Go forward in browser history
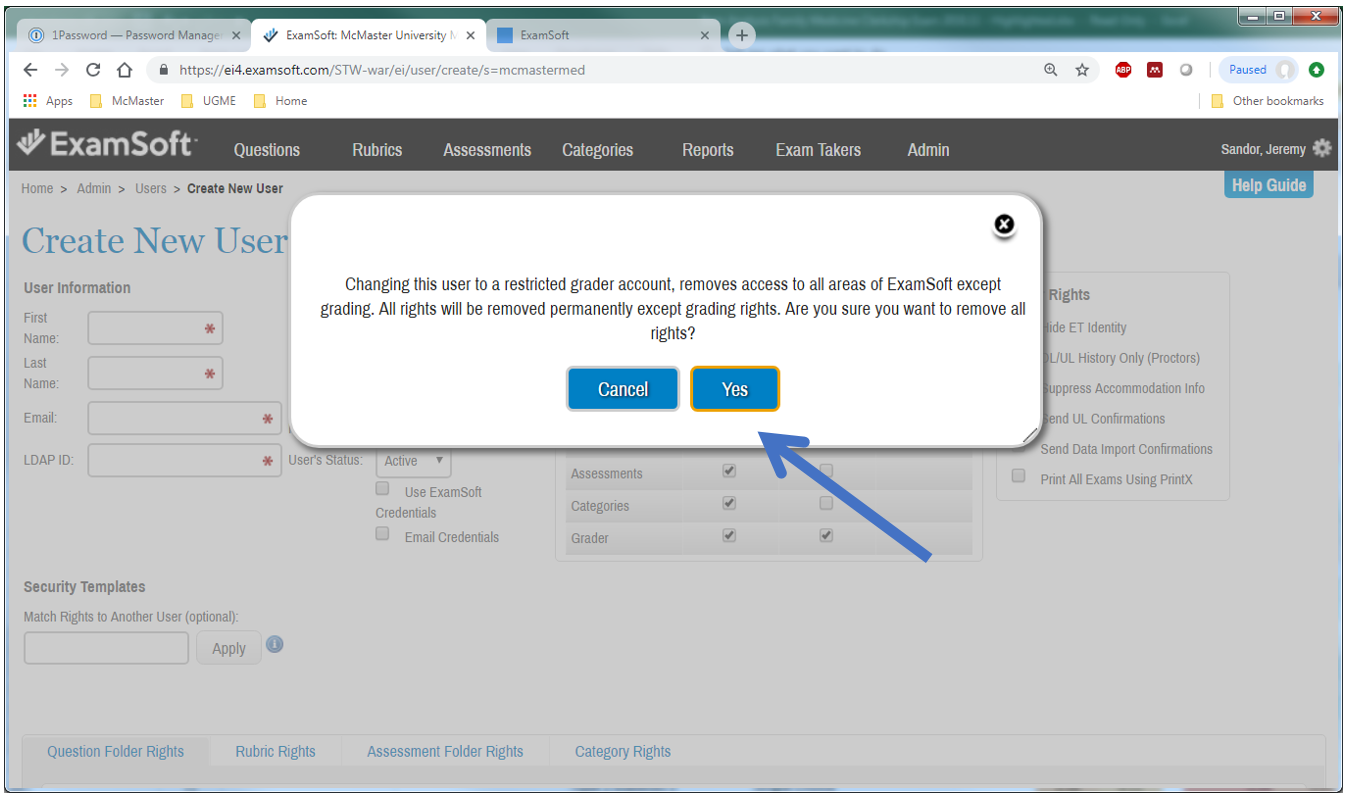 [x=62, y=70]
